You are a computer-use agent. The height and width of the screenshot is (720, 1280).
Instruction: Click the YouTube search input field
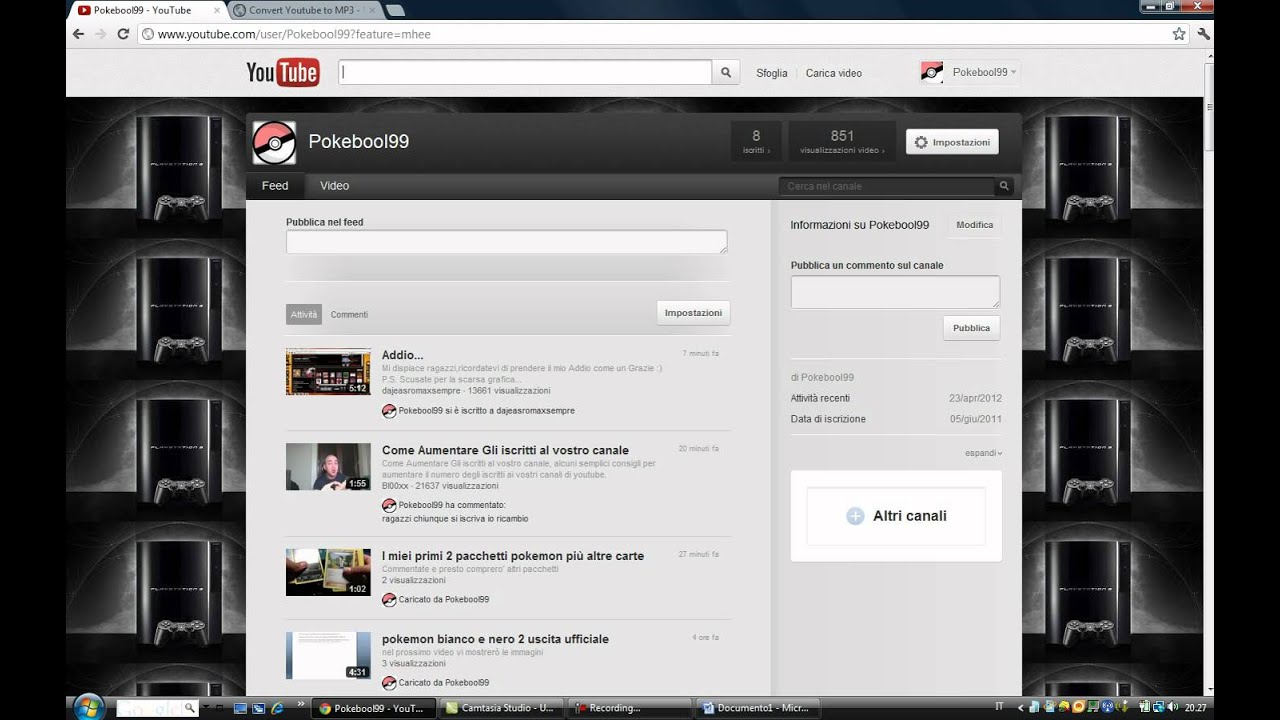[525, 72]
